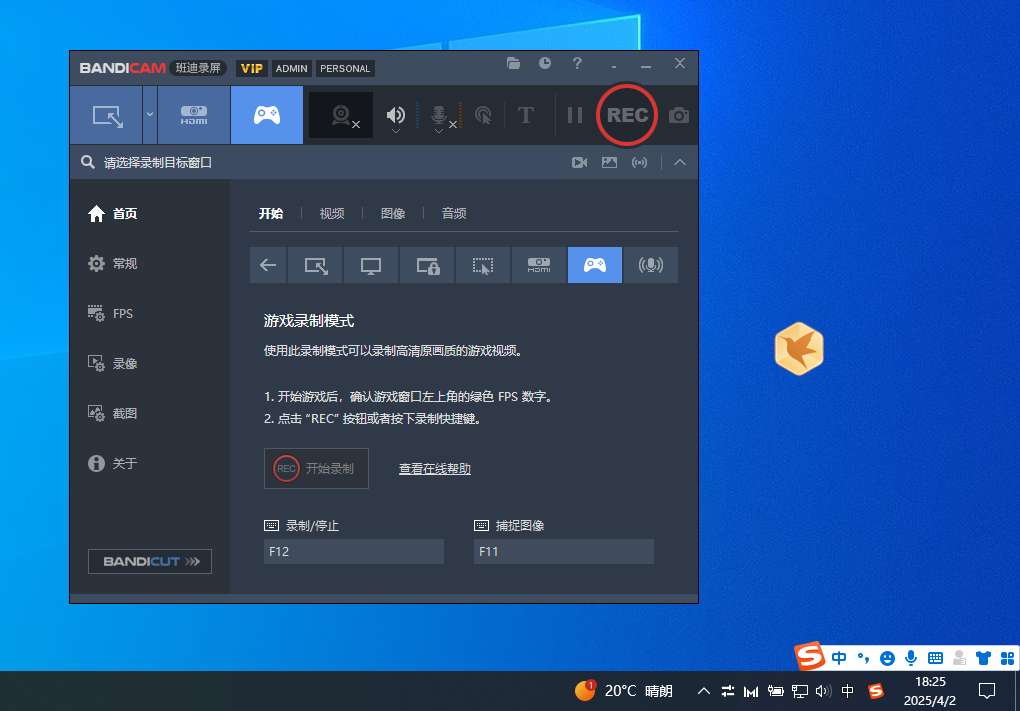1020x711 pixels.
Task: Open audio files broadcast icon in search bar
Action: click(x=639, y=163)
